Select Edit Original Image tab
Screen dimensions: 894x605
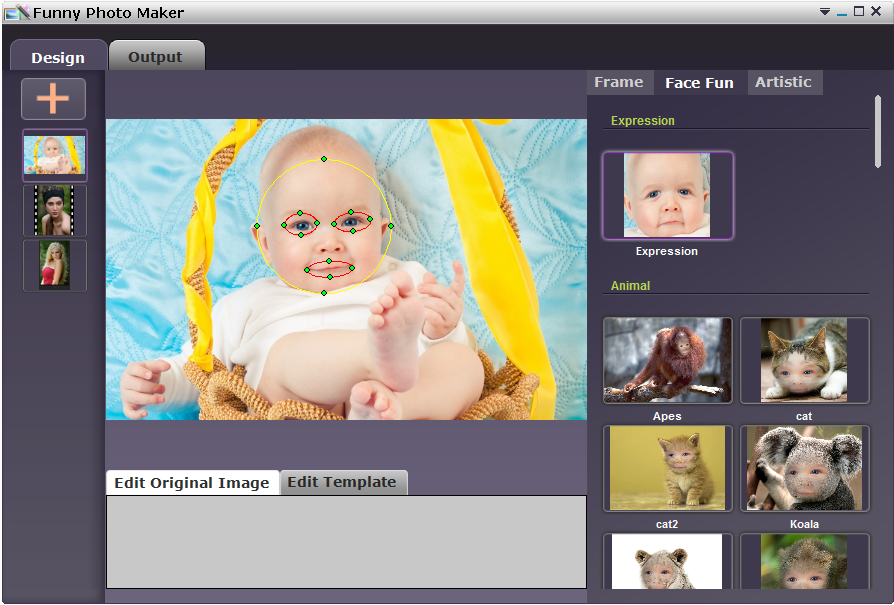(x=192, y=482)
